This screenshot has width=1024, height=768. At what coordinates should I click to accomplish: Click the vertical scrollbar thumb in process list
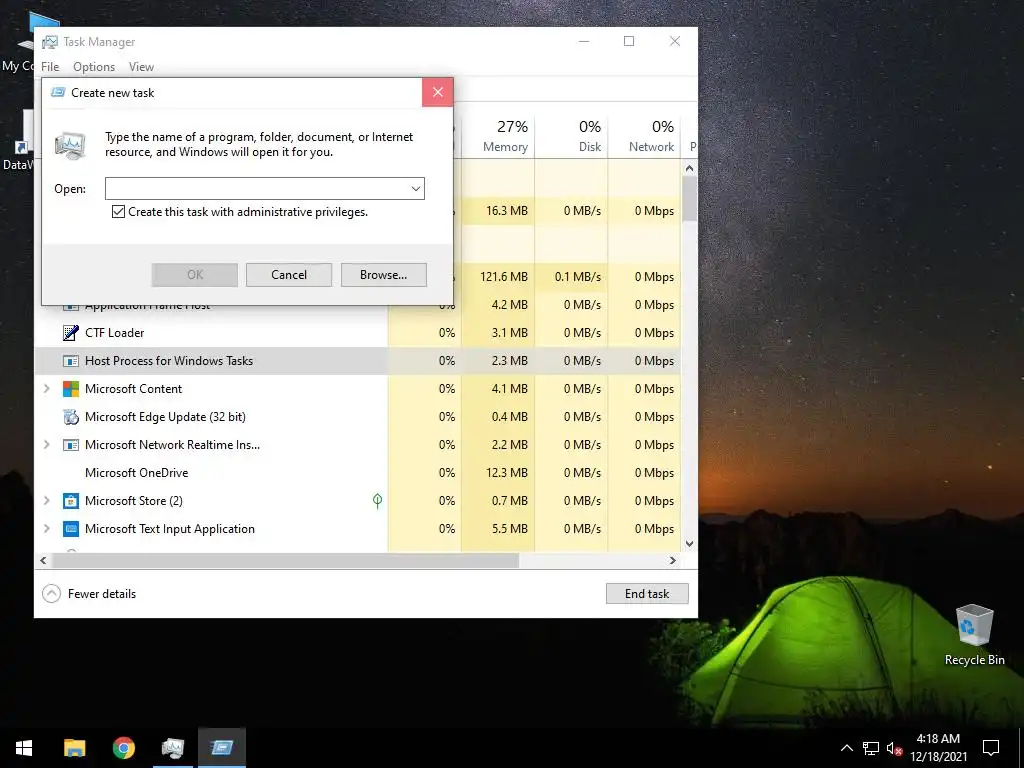point(690,199)
